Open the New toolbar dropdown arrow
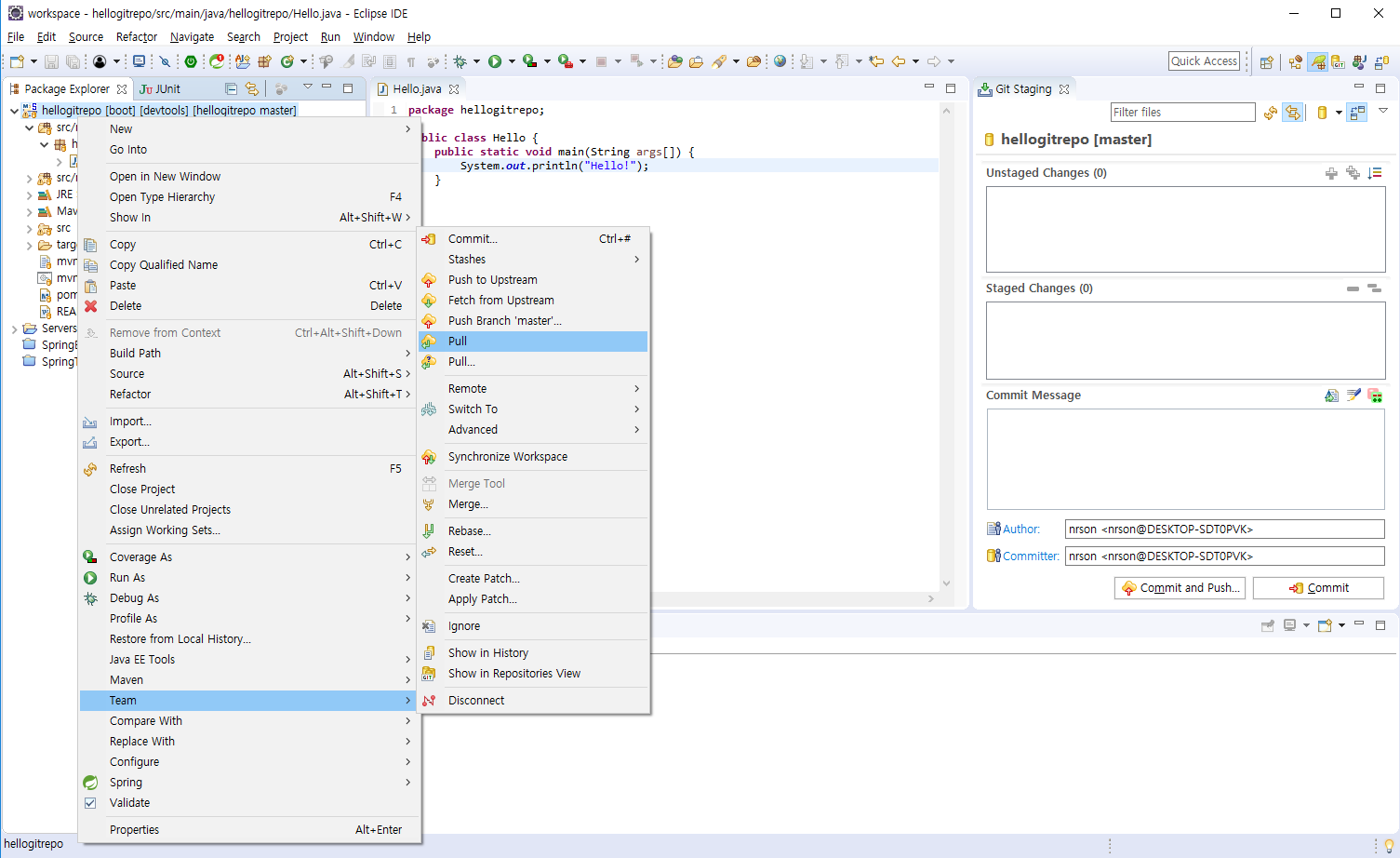The width and height of the screenshot is (1400, 858). [x=33, y=61]
